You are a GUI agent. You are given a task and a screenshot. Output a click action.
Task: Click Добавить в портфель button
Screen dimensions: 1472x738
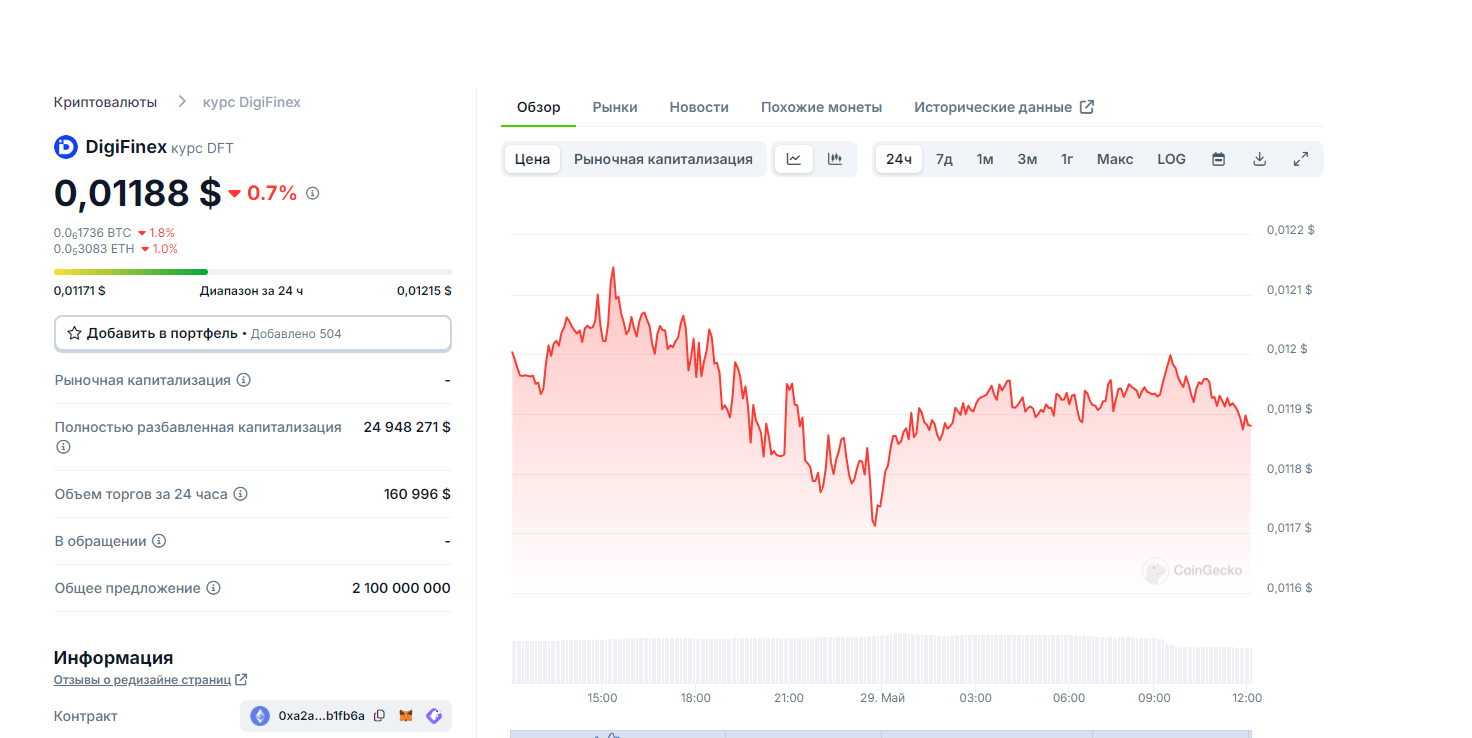tap(253, 333)
